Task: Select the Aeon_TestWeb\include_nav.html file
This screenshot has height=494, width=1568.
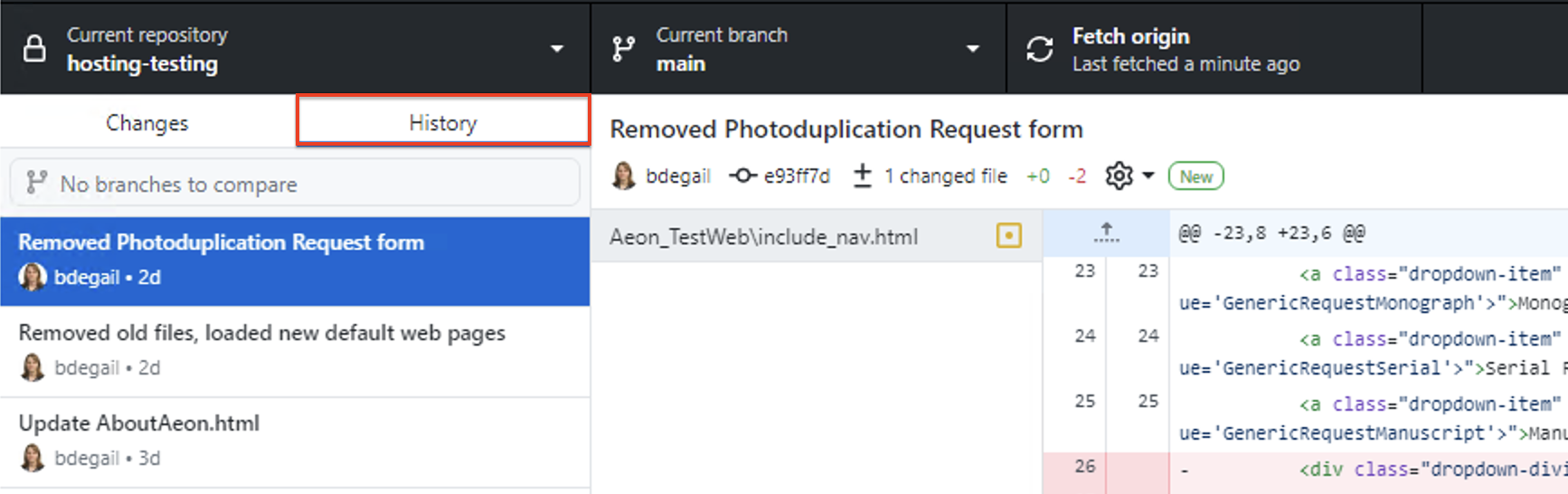Action: click(x=764, y=237)
